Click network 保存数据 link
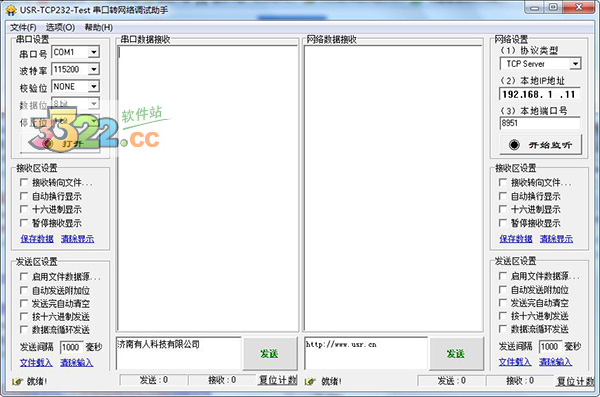 (x=516, y=239)
